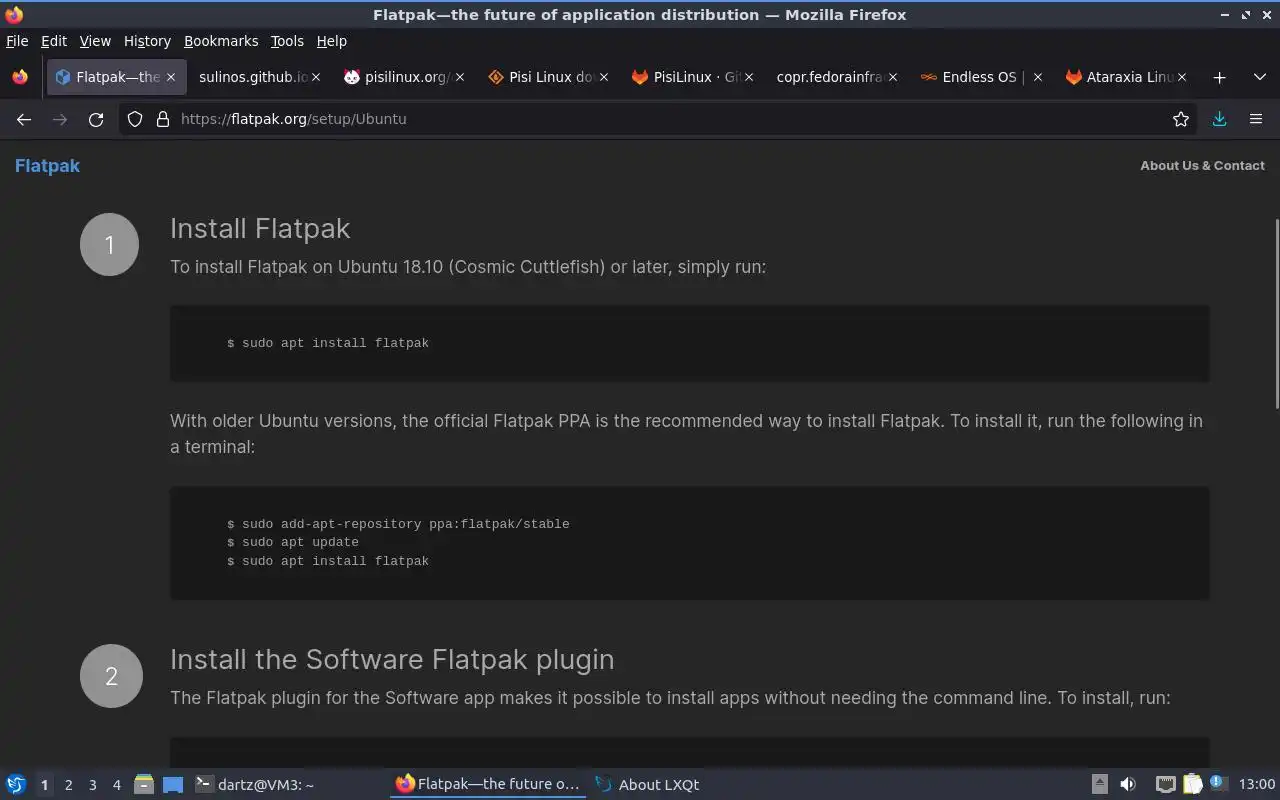Open the clipboard manager tray icon

(x=1192, y=785)
